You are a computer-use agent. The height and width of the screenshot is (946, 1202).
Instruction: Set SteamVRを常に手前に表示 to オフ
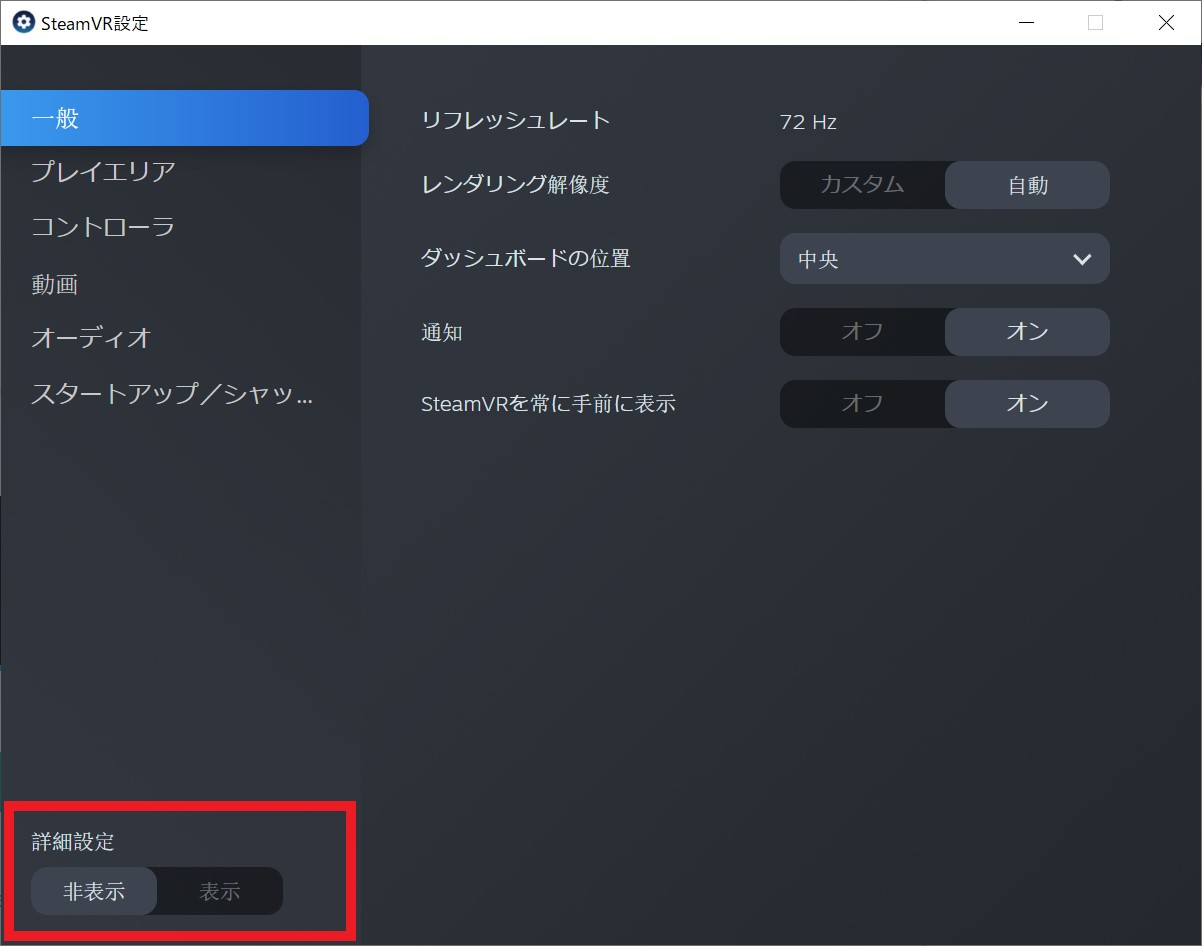tap(862, 404)
